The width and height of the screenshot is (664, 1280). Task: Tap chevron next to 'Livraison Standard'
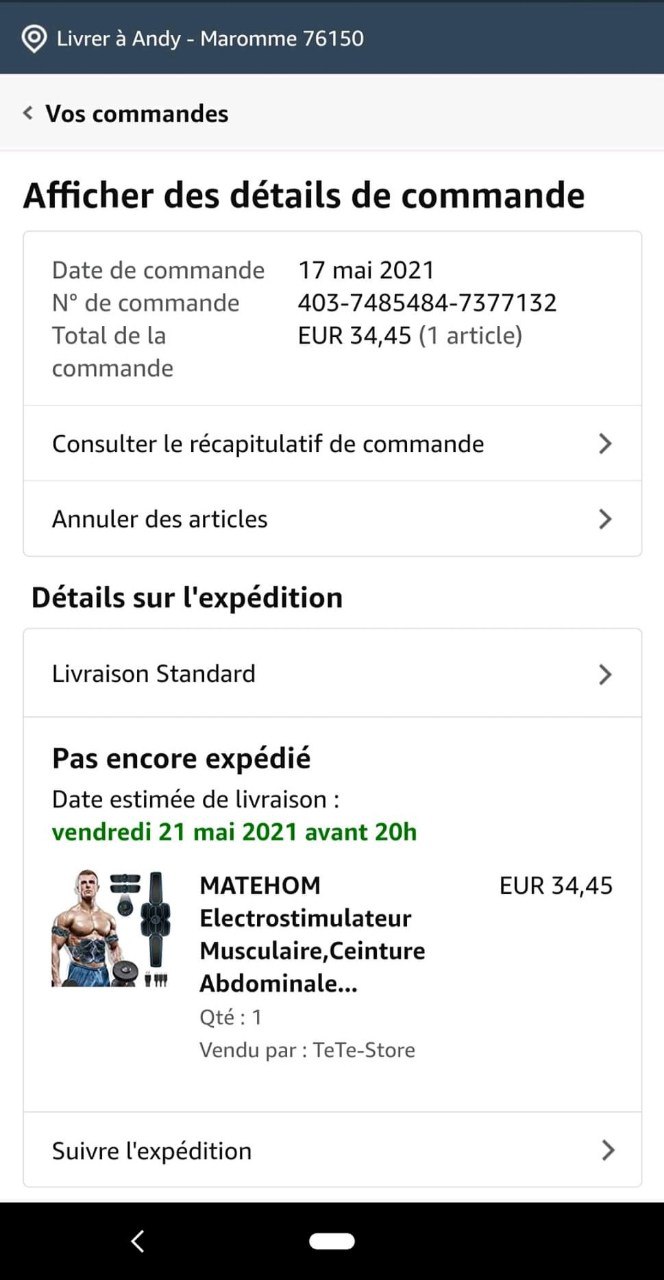coord(605,674)
